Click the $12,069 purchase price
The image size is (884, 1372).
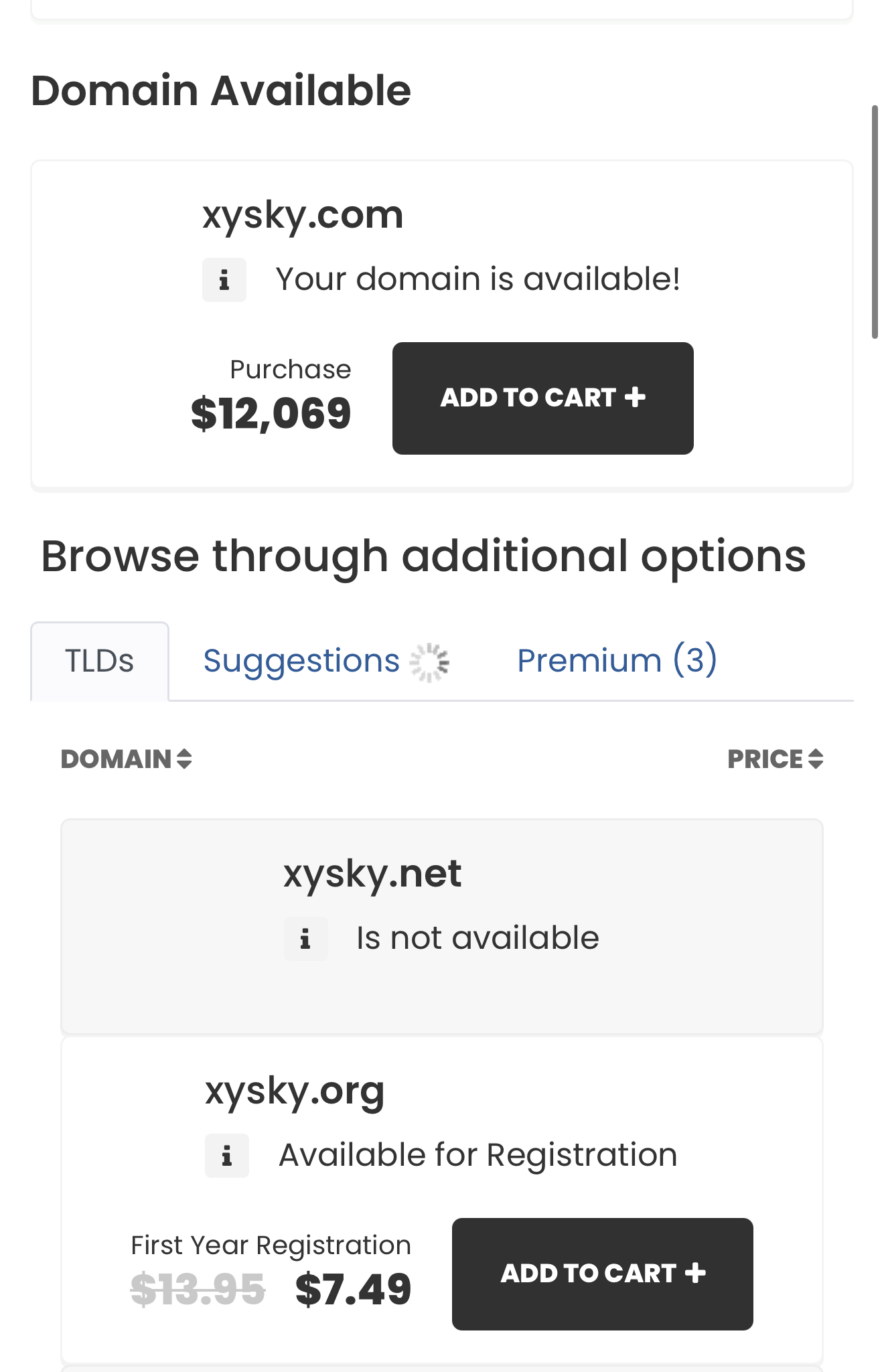click(271, 413)
